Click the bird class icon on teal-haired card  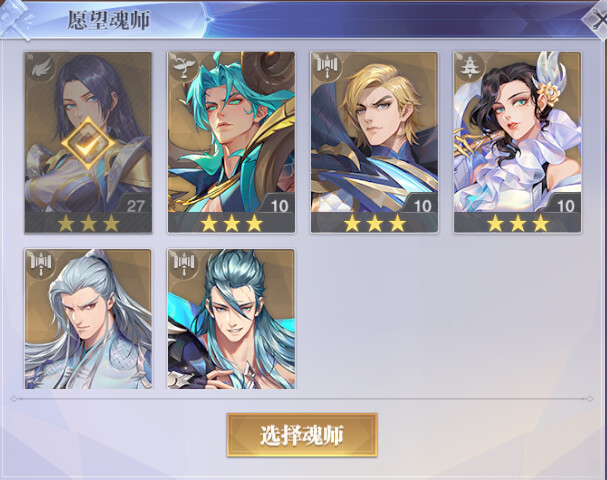(184, 67)
